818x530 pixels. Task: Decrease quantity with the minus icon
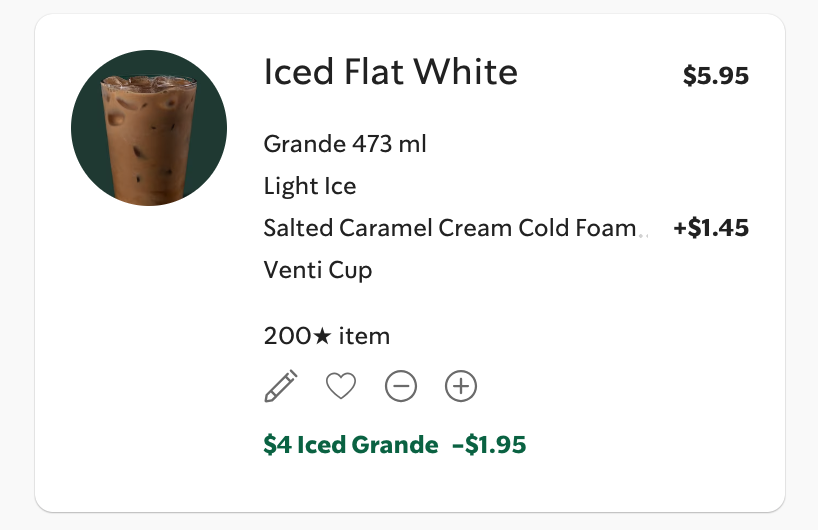click(401, 386)
